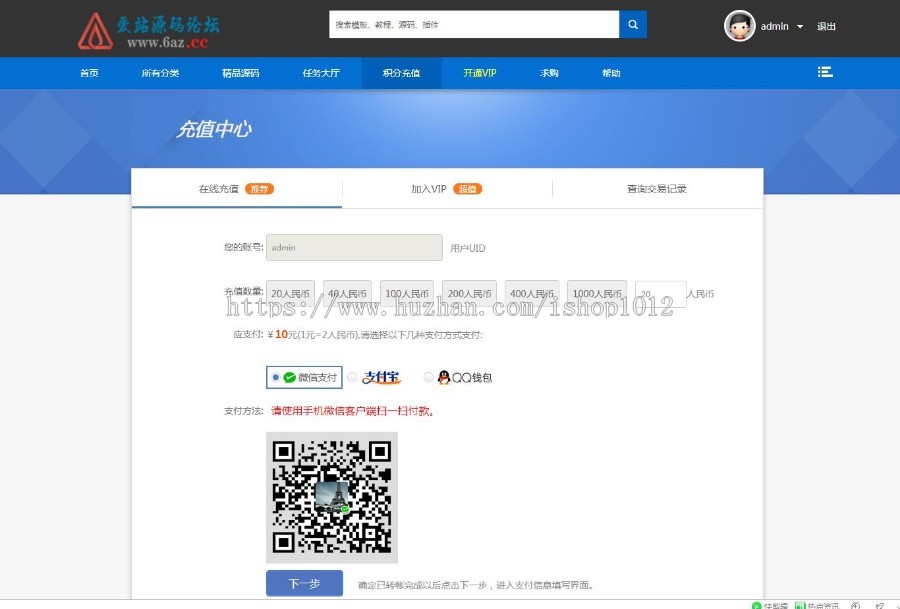Expand the admin account dropdown arrow
The height and width of the screenshot is (609, 900).
800,27
